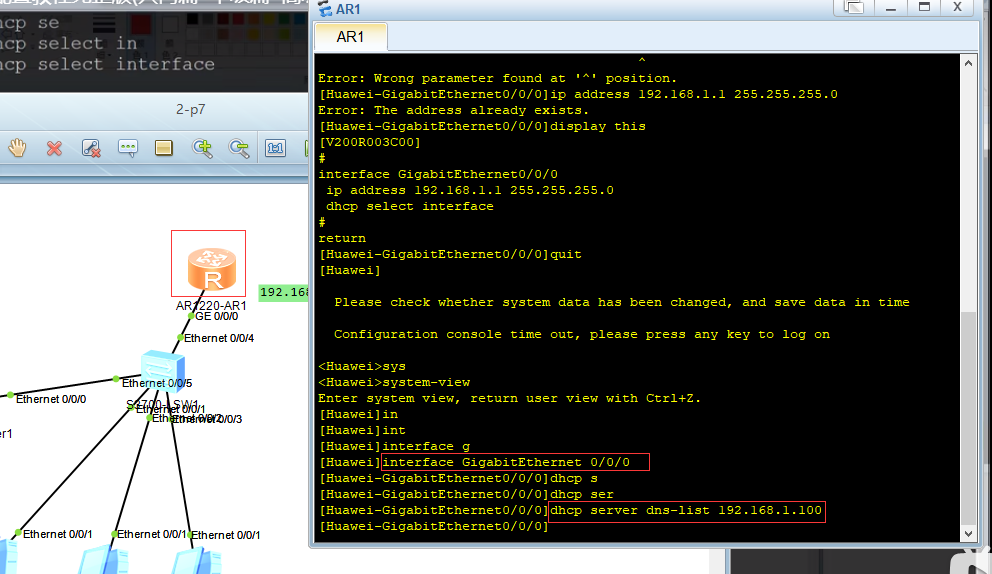Click the AR1 window restore panes icon
The height and width of the screenshot is (574, 992).
[853, 7]
